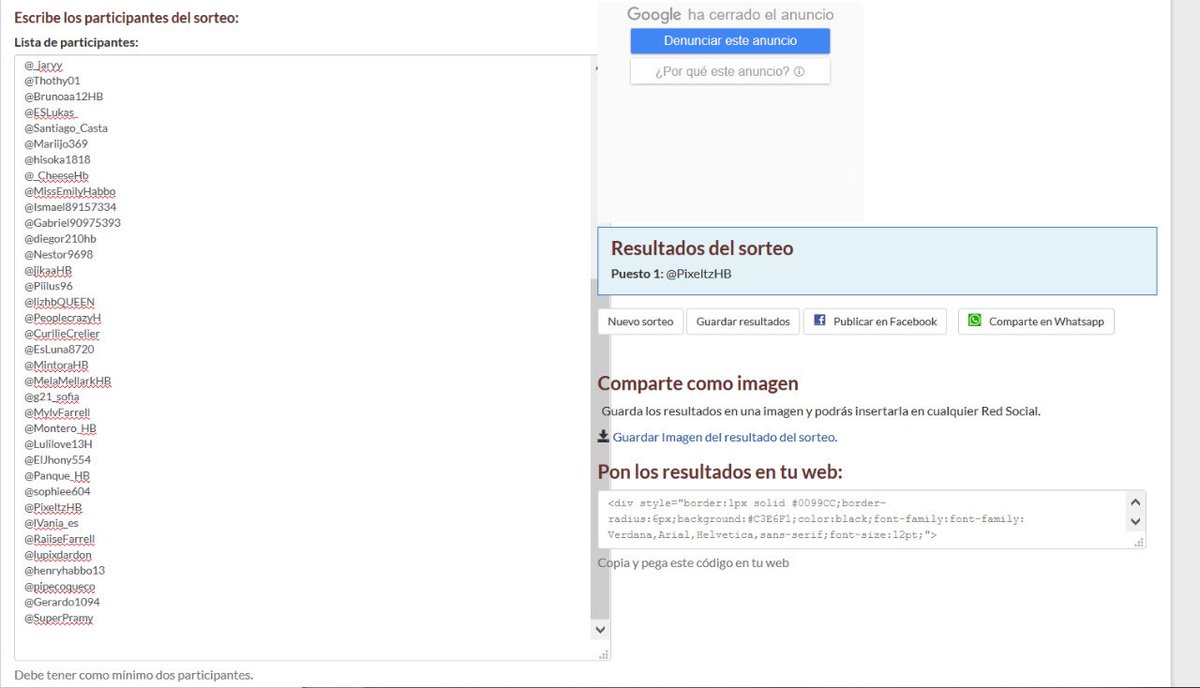Image resolution: width=1200 pixels, height=688 pixels.
Task: Click participant @MelaMellarkHB
Action: point(68,382)
